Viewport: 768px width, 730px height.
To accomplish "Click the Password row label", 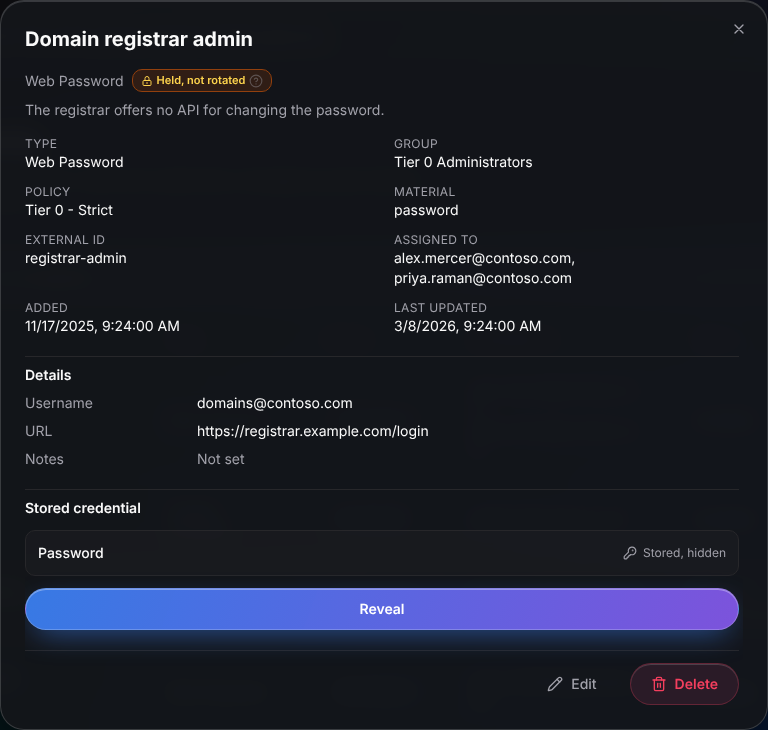I will tap(71, 553).
